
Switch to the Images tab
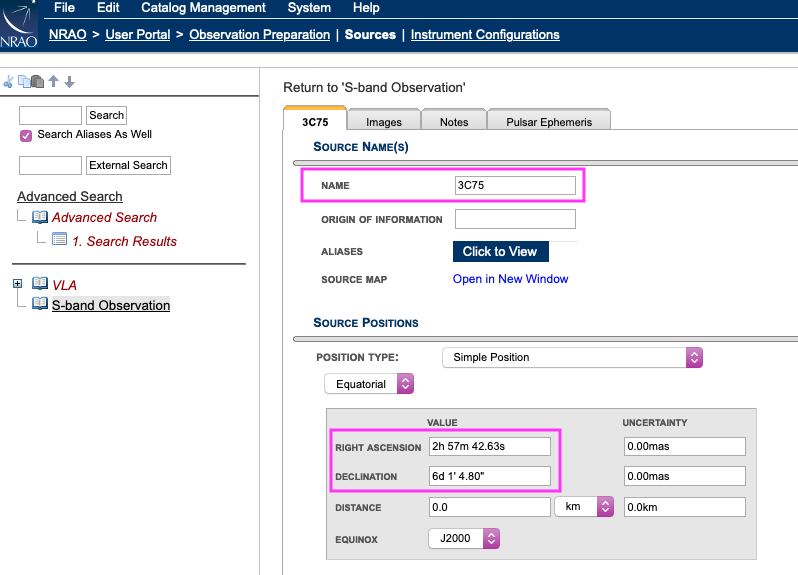coord(384,122)
